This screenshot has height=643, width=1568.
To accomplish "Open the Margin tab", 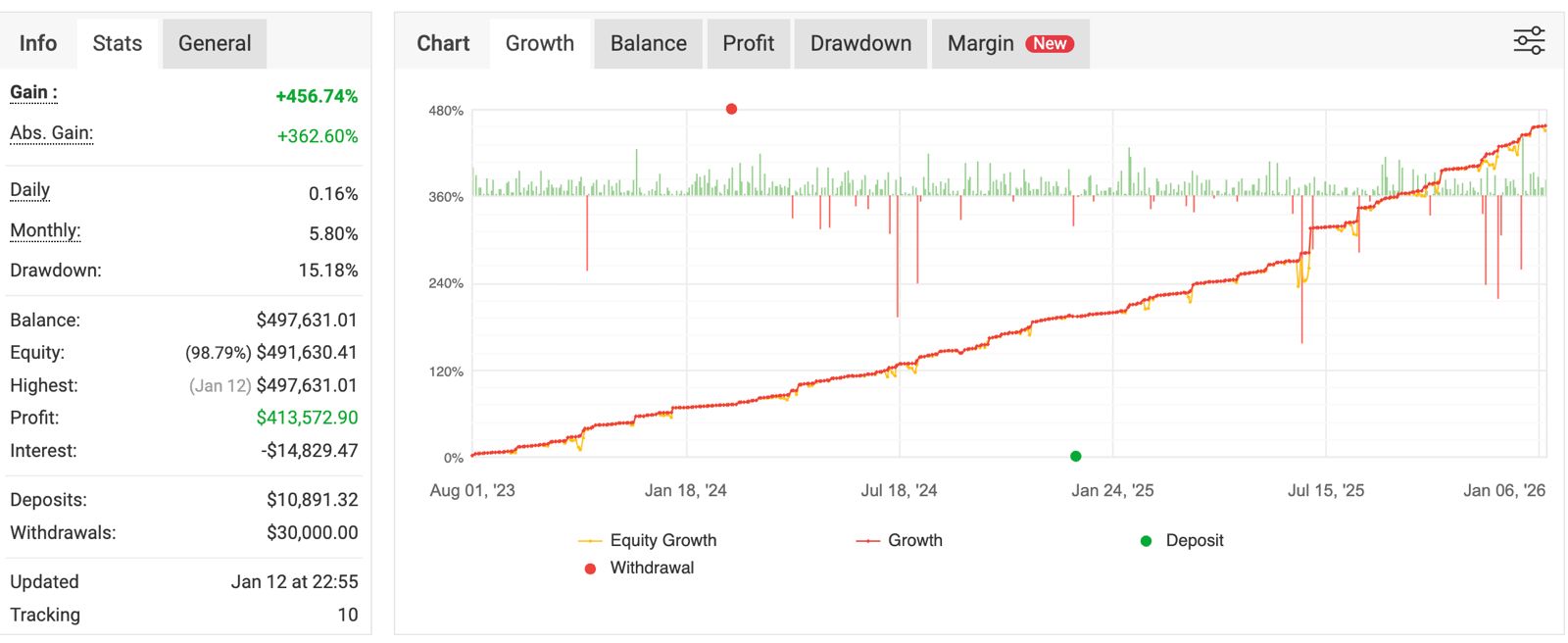I will click(x=980, y=43).
